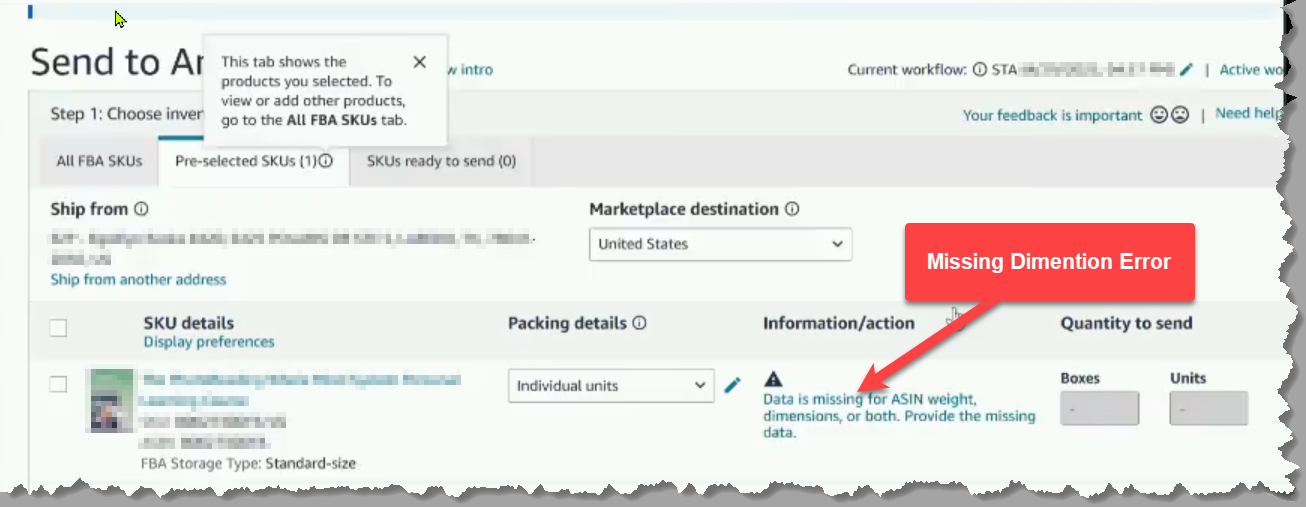Click the 'SKU details' column header
The height and width of the screenshot is (507, 1306).
click(189, 323)
